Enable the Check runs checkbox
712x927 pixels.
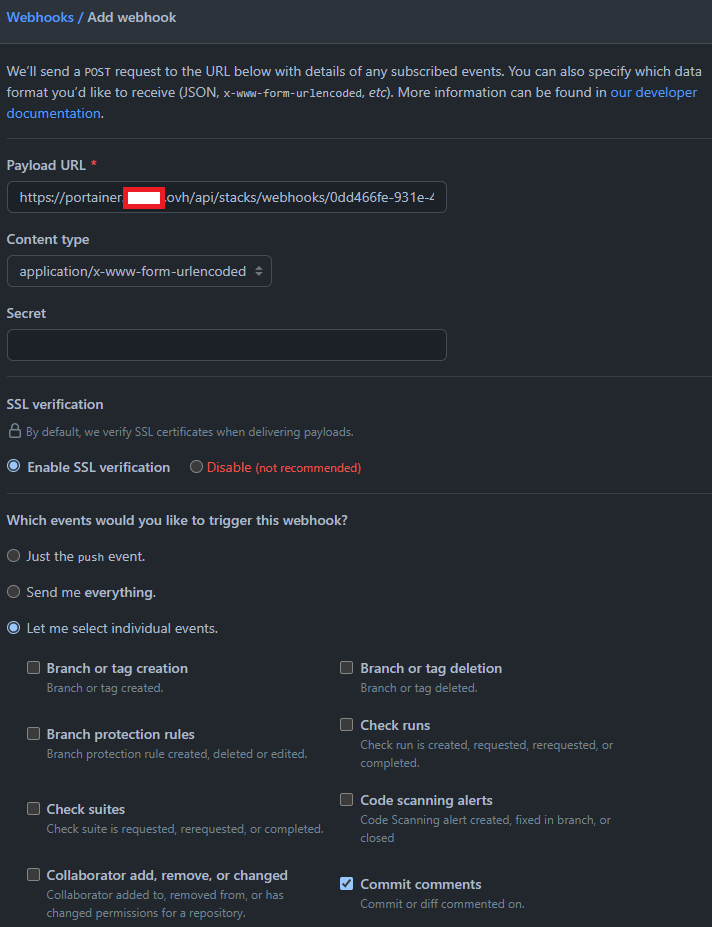[347, 725]
